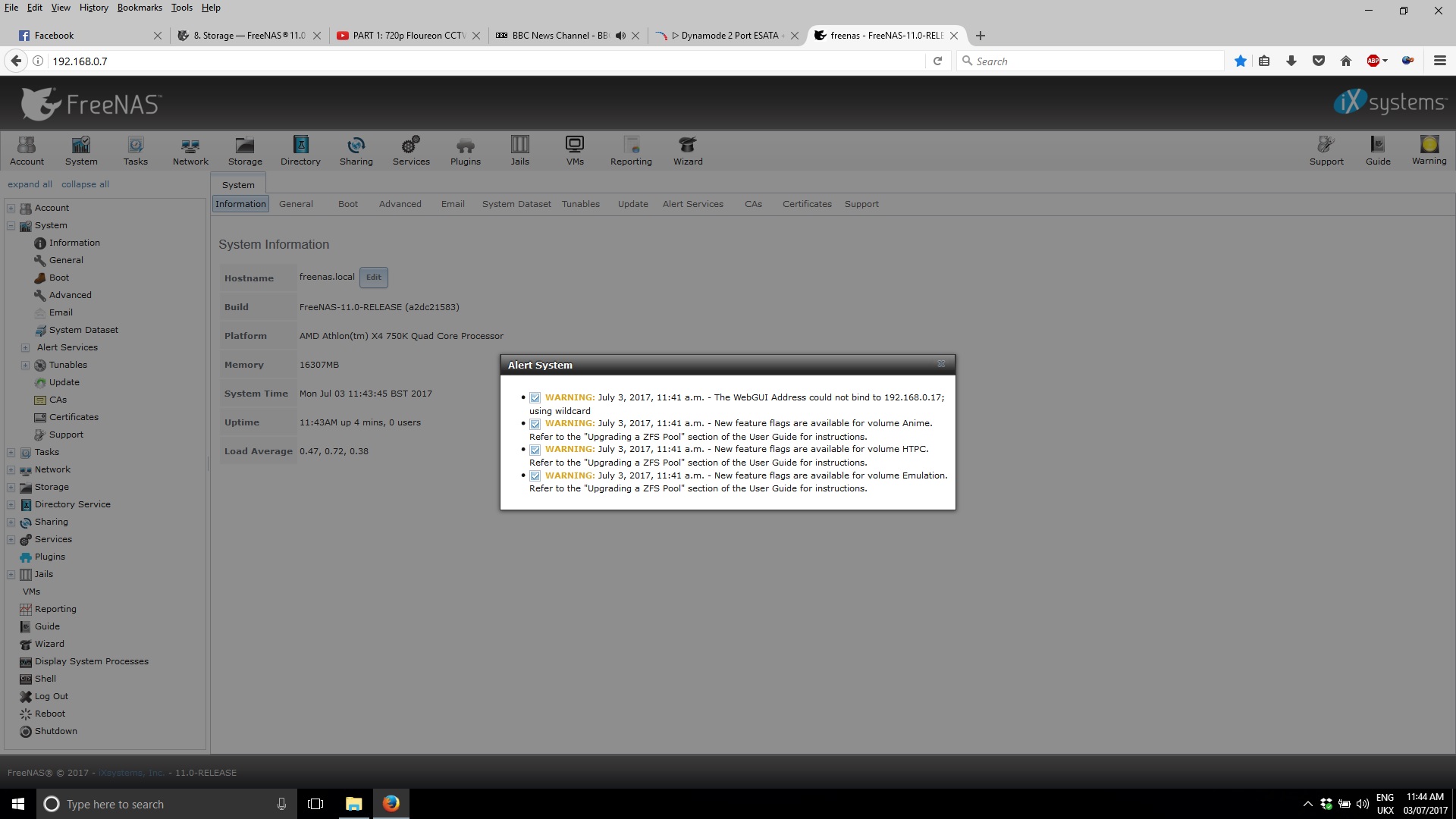1456x819 pixels.
Task: Click the hostname Edit button
Action: (373, 278)
